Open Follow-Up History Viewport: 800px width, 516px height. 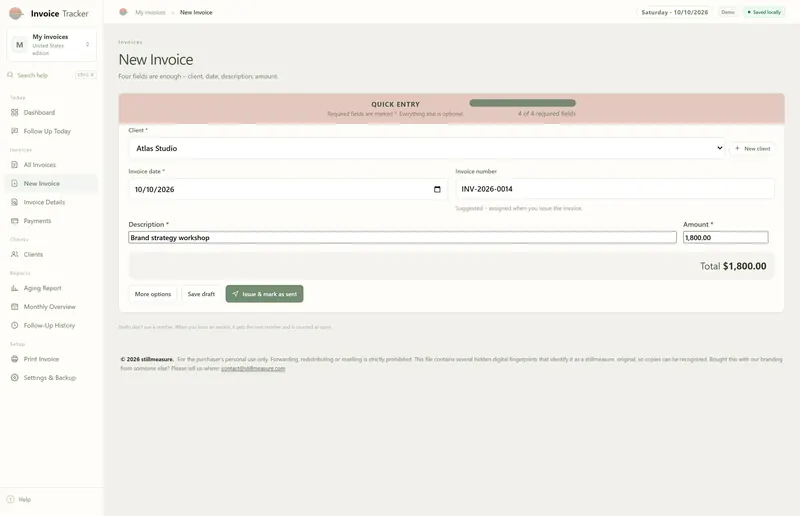point(51,325)
